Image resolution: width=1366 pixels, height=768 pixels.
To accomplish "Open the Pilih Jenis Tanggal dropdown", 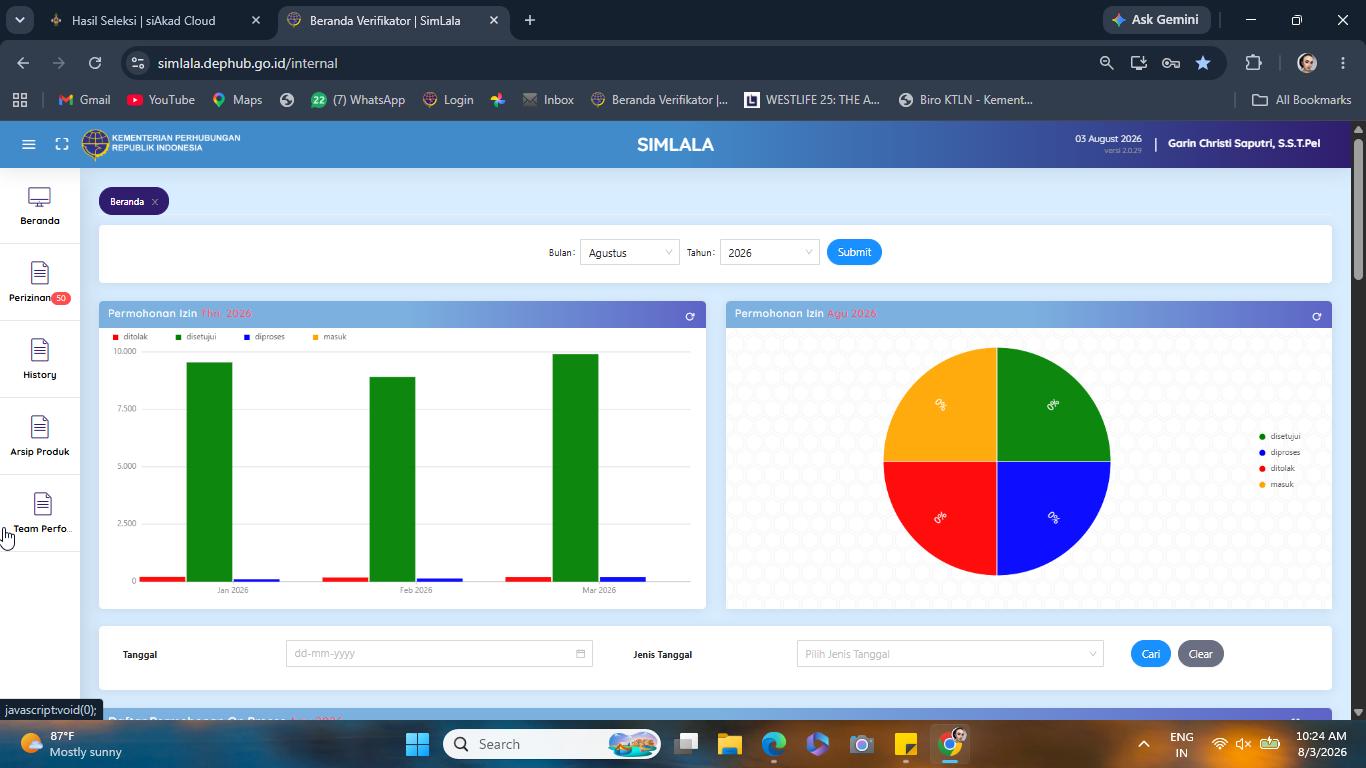I will pos(950,654).
